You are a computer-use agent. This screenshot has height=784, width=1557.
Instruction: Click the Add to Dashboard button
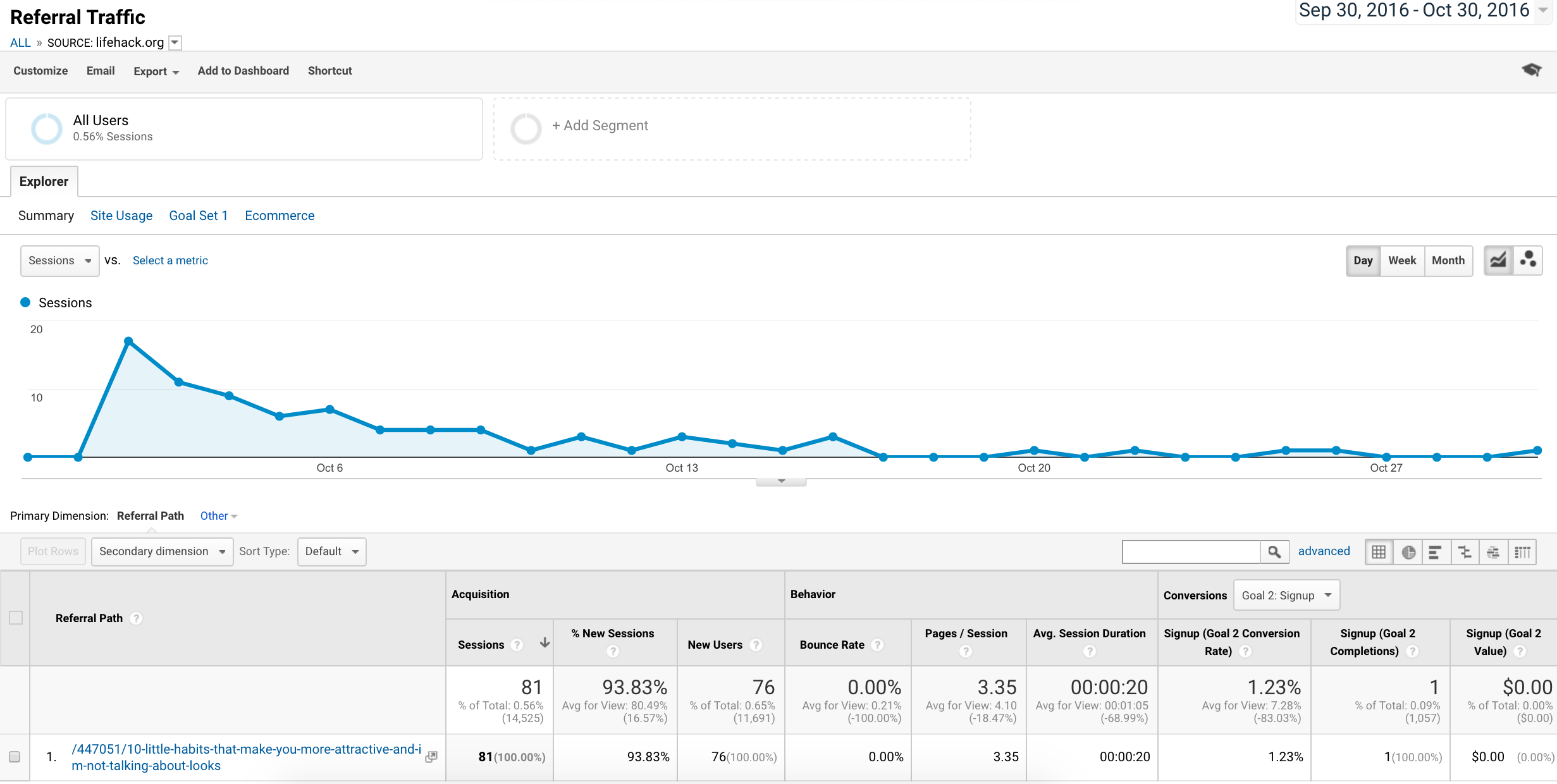[x=243, y=71]
